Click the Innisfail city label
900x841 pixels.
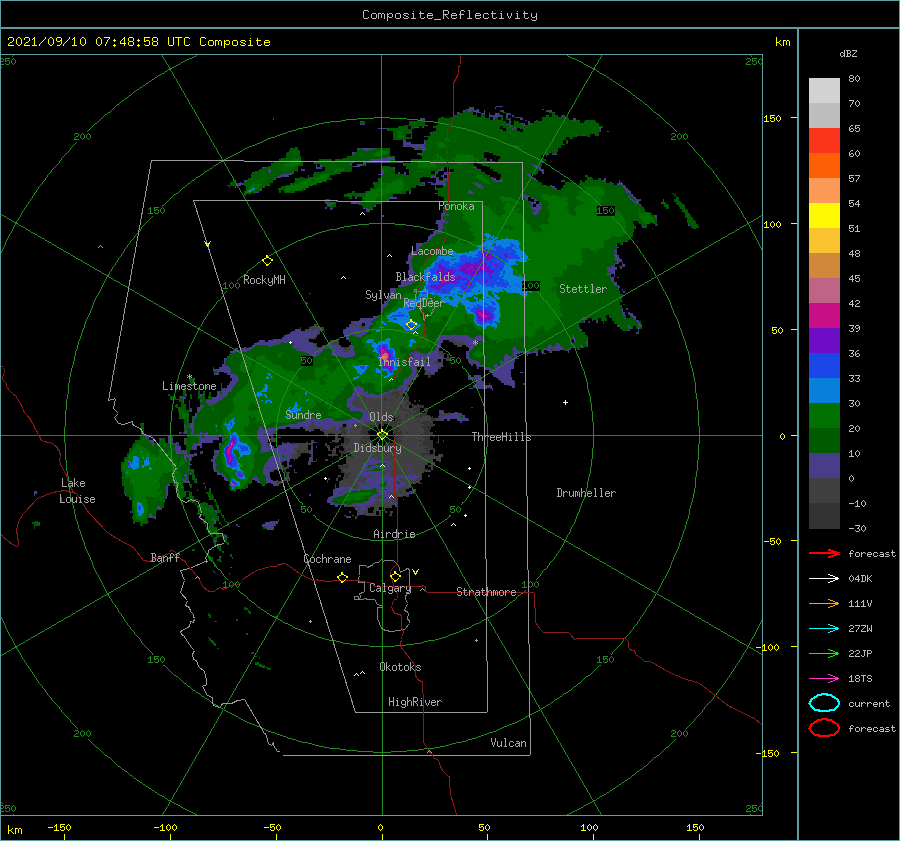pos(404,362)
